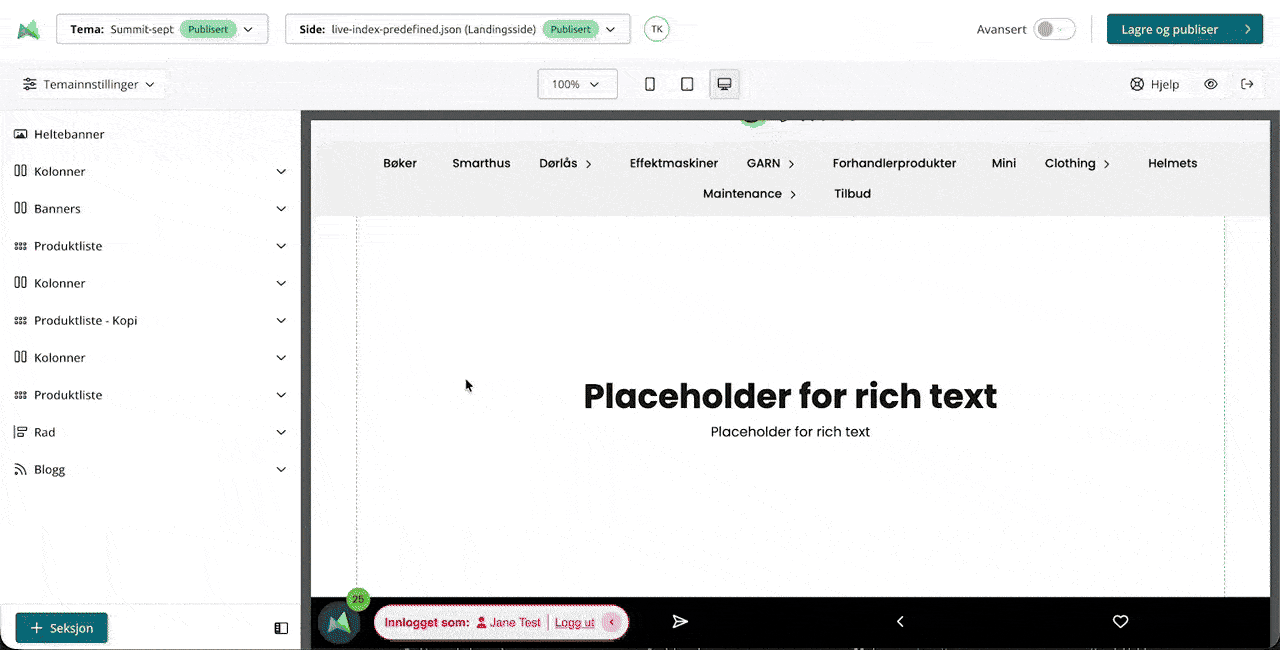Image resolution: width=1280 pixels, height=650 pixels.
Task: Open Clothing menu item
Action: click(1077, 163)
